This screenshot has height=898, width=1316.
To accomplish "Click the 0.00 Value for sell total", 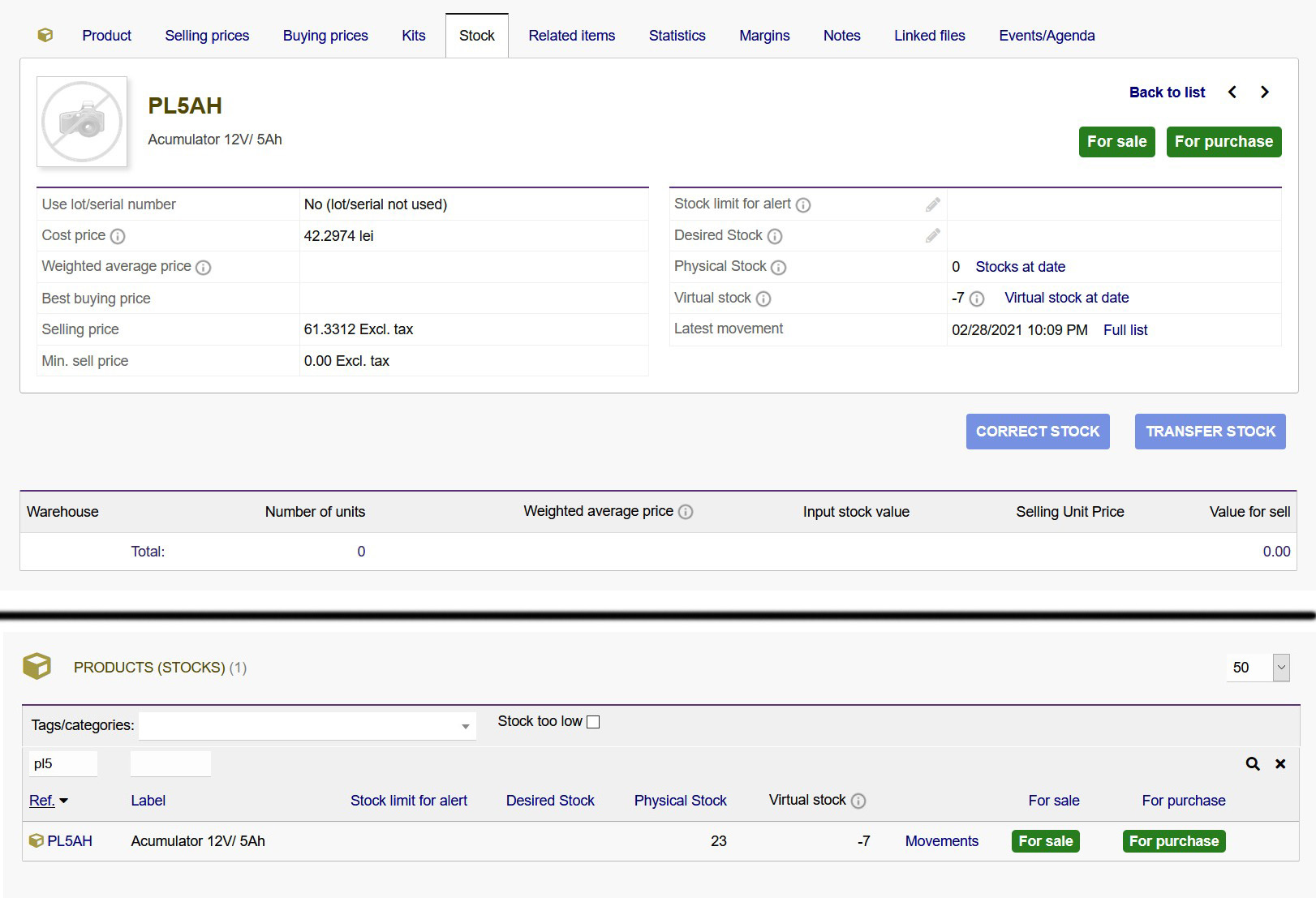I will [1276, 552].
